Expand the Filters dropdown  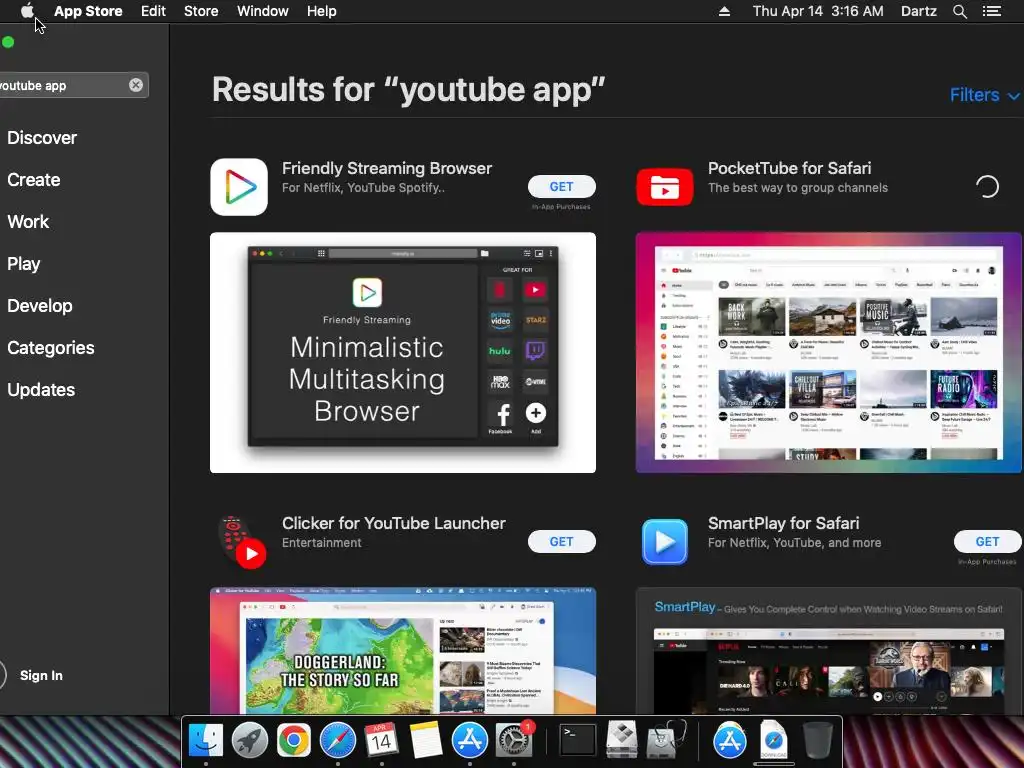pos(984,95)
